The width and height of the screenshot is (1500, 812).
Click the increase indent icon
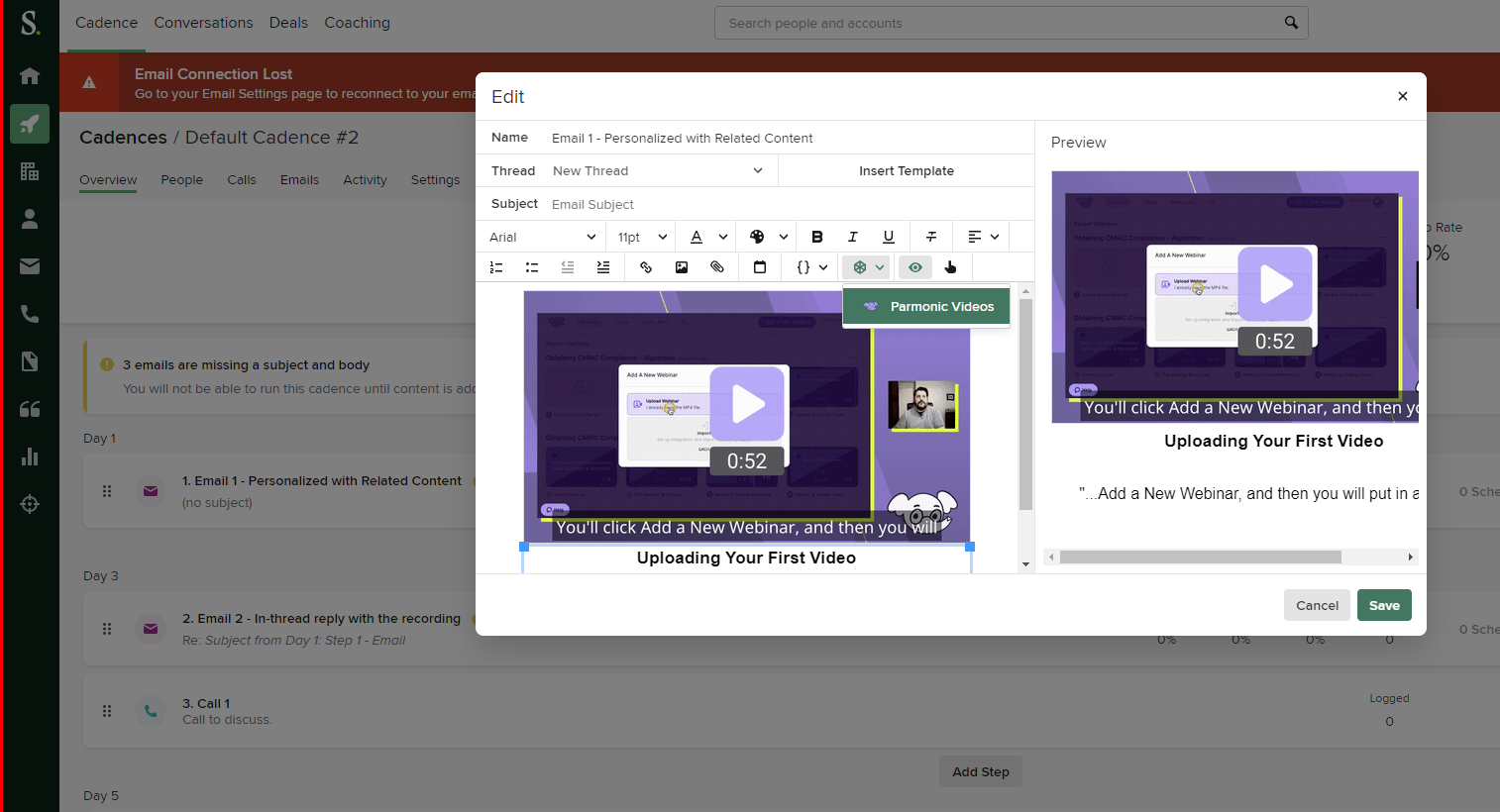pyautogui.click(x=603, y=267)
